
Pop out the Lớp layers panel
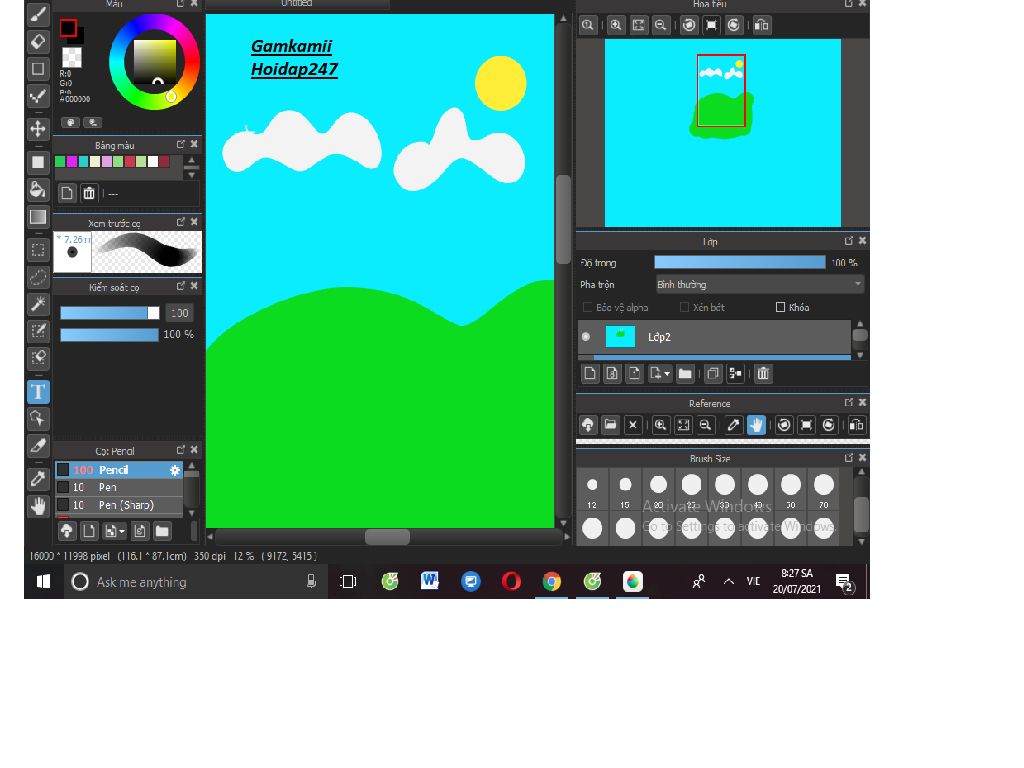[849, 241]
